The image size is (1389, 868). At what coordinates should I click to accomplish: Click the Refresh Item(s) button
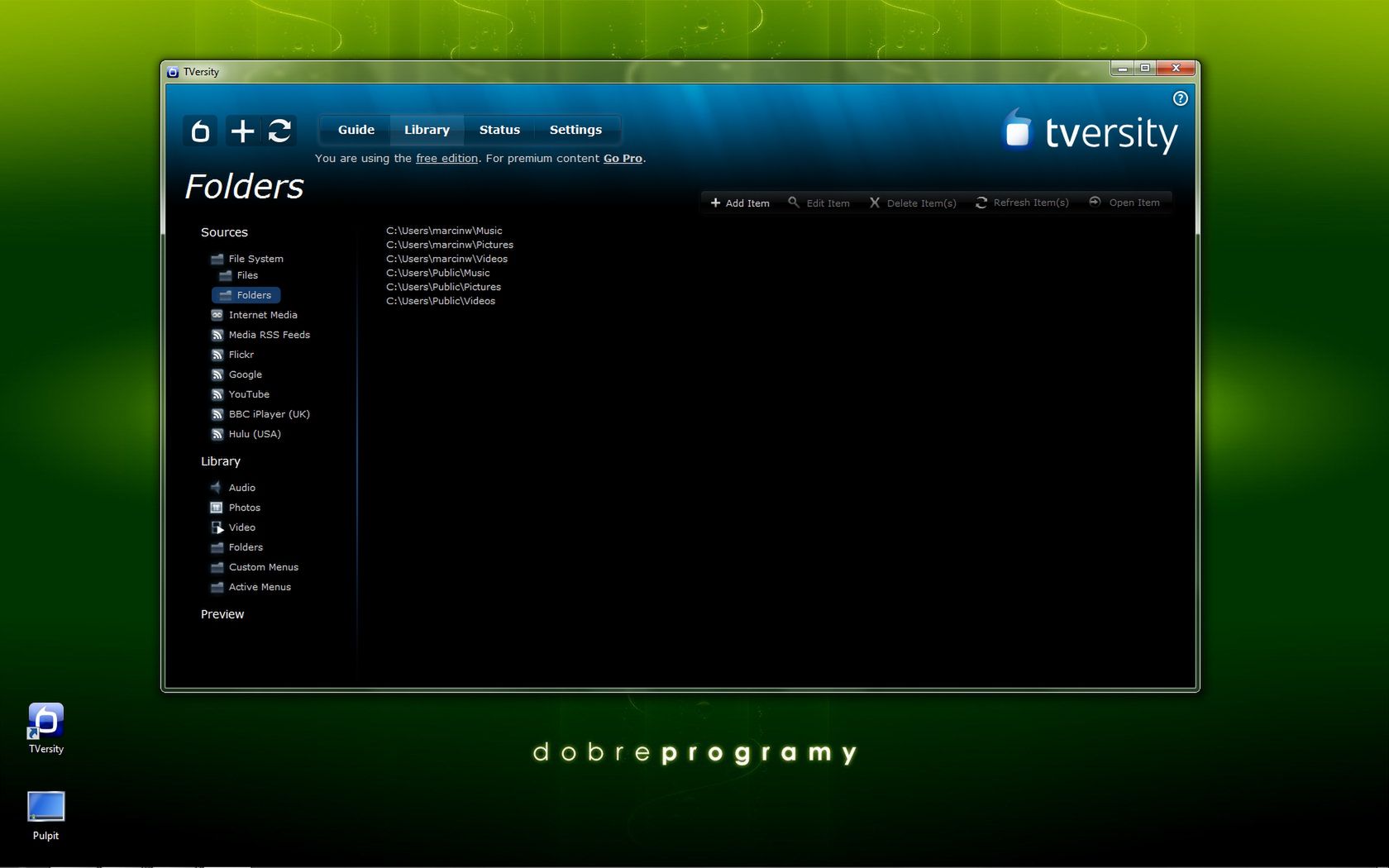click(x=1022, y=203)
